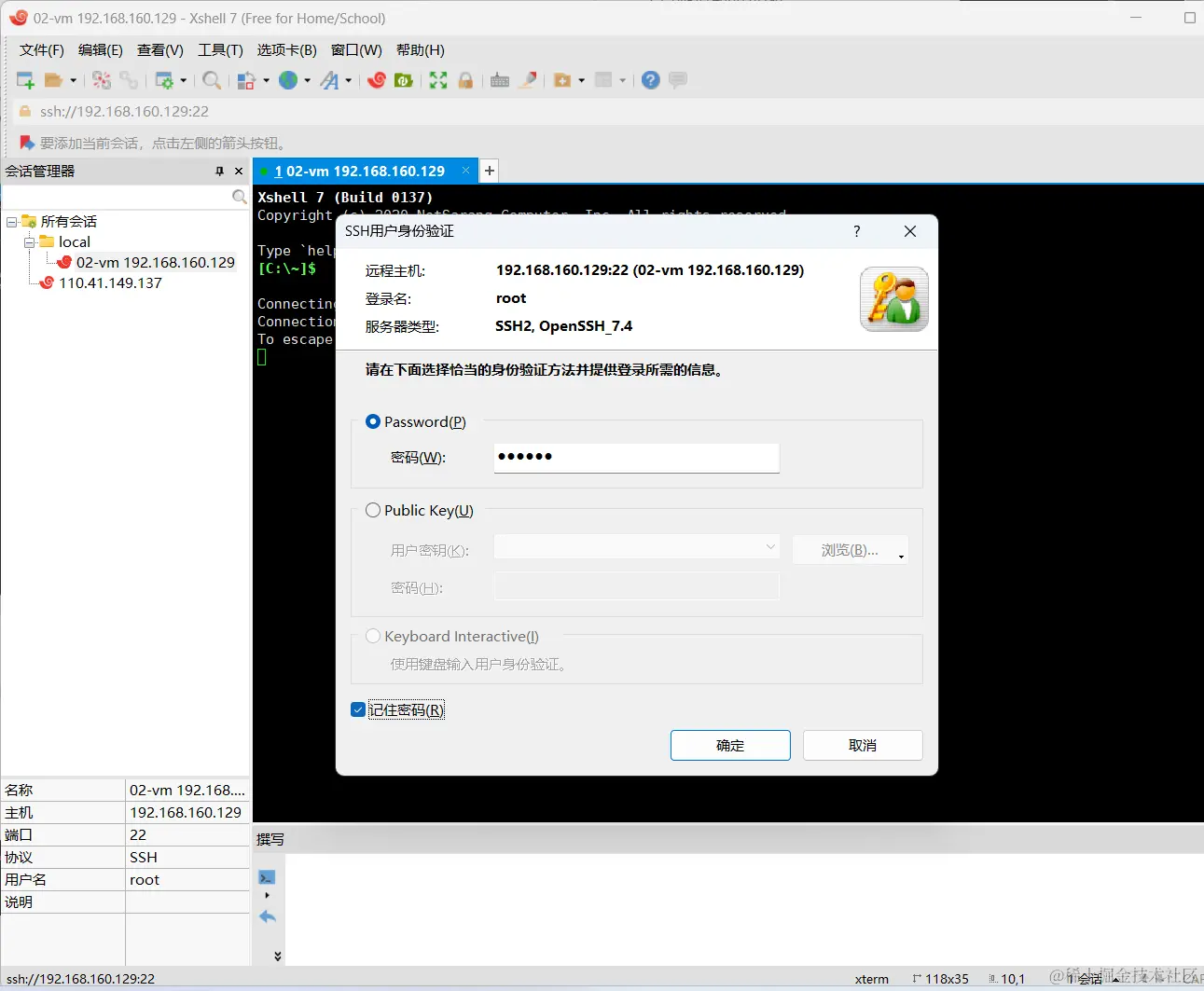
Task: Expand the font icon dropdown arrow
Action: tap(348, 80)
